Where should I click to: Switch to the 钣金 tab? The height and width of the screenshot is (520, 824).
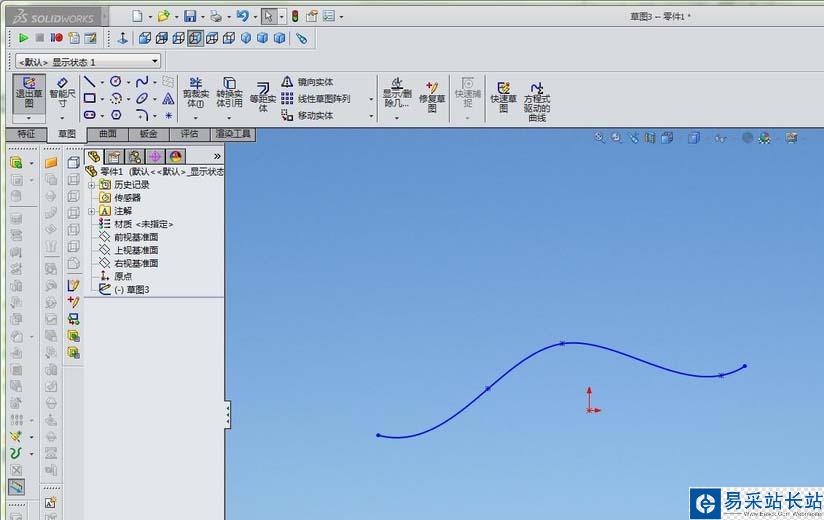click(149, 134)
